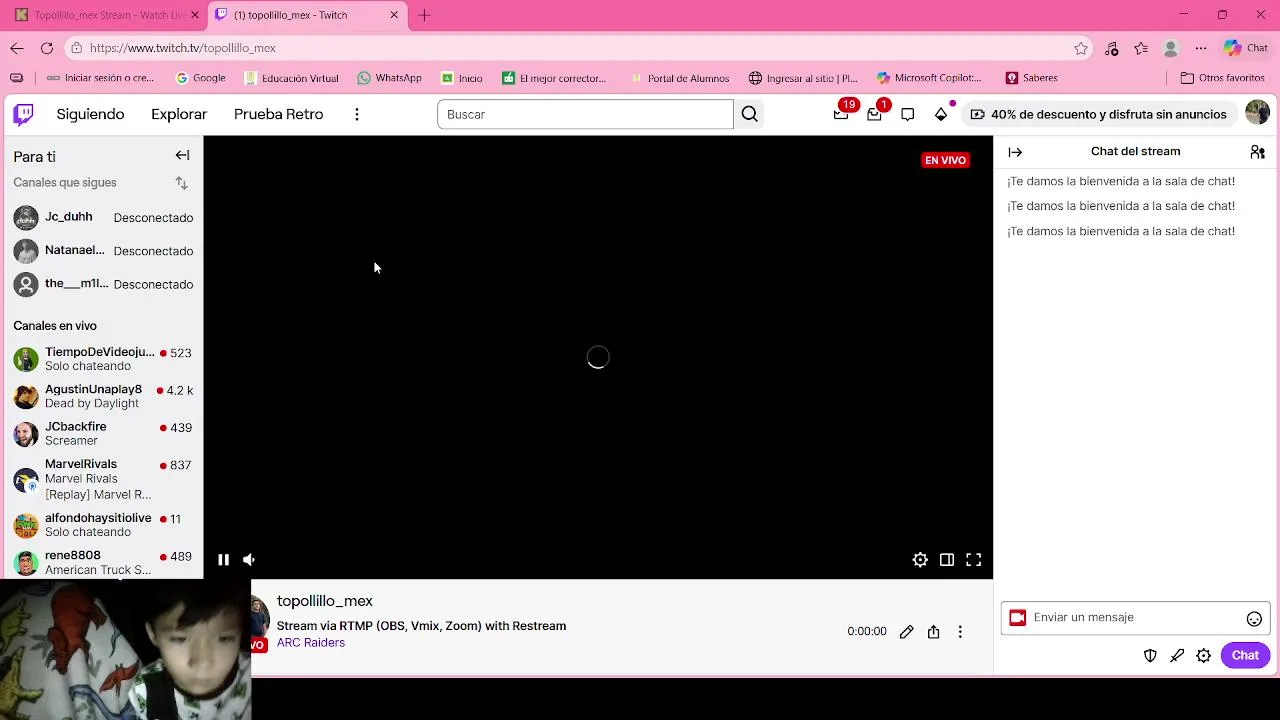Reload the browser page
The height and width of the screenshot is (720, 1280).
[x=47, y=48]
